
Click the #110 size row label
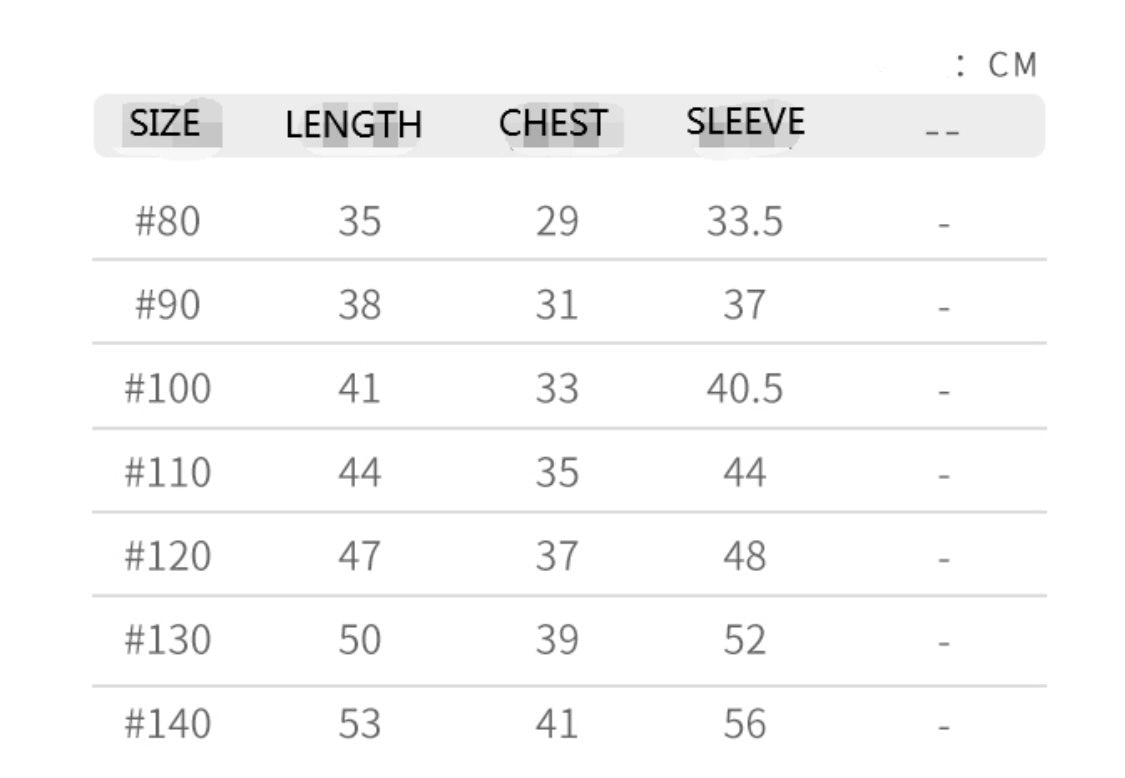[167, 471]
